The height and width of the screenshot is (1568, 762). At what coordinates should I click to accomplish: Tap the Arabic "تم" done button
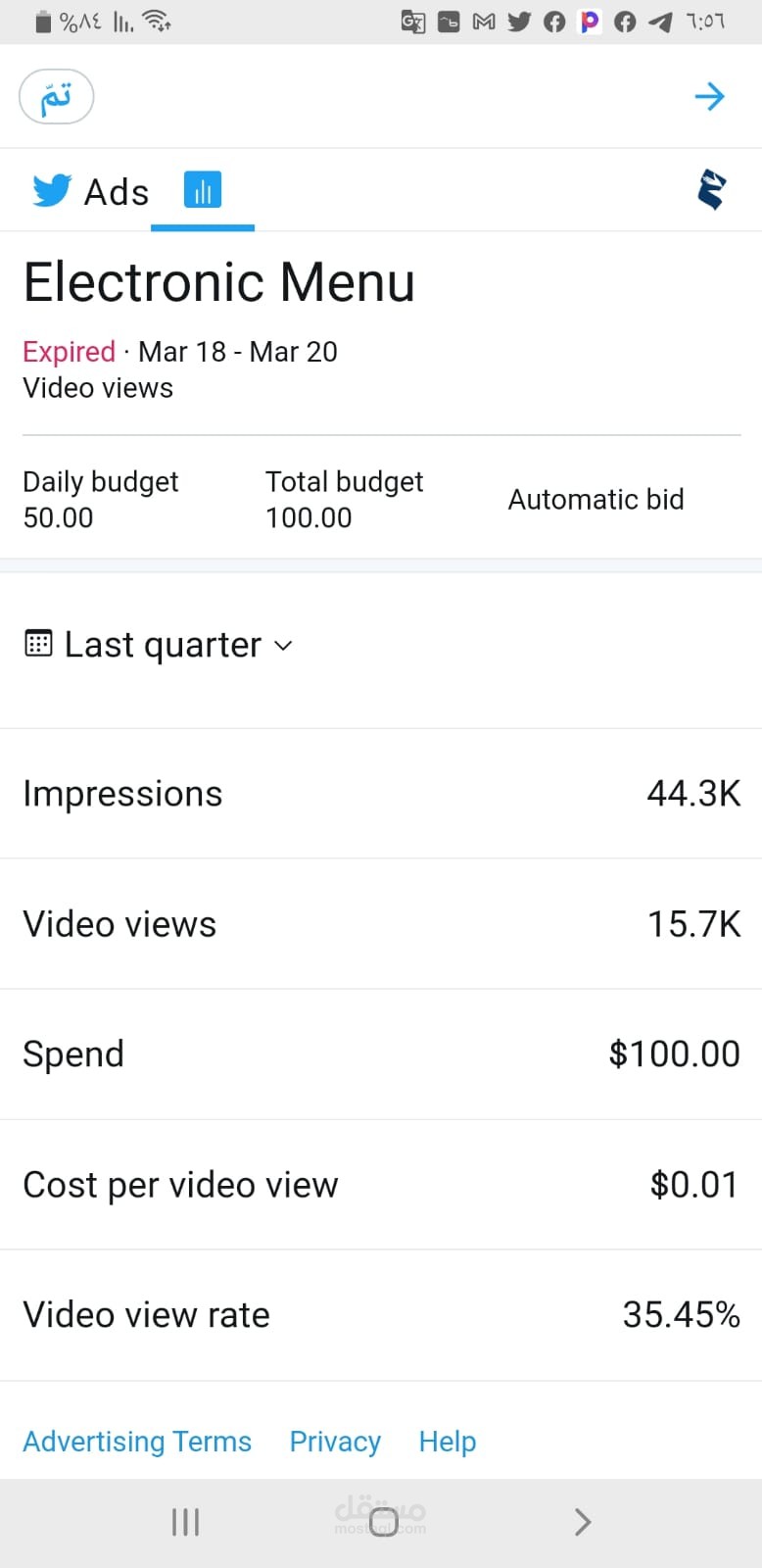pos(56,97)
